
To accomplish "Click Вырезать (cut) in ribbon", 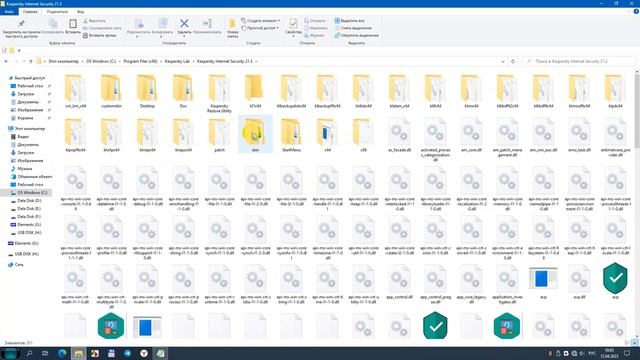I will click(94, 20).
